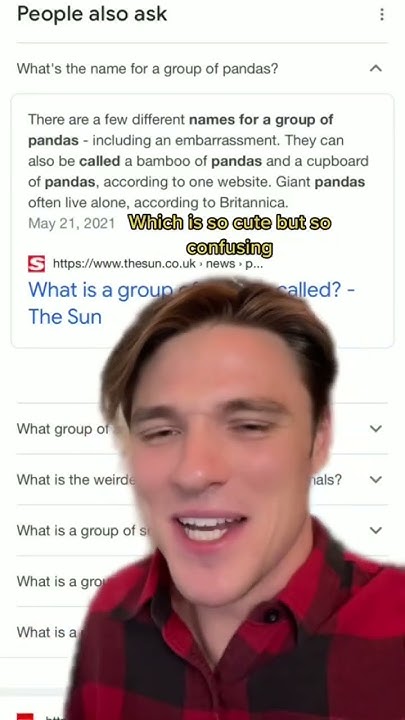Expand the "What group of" question chevron
Image resolution: width=405 pixels, height=720 pixels.
(x=376, y=429)
